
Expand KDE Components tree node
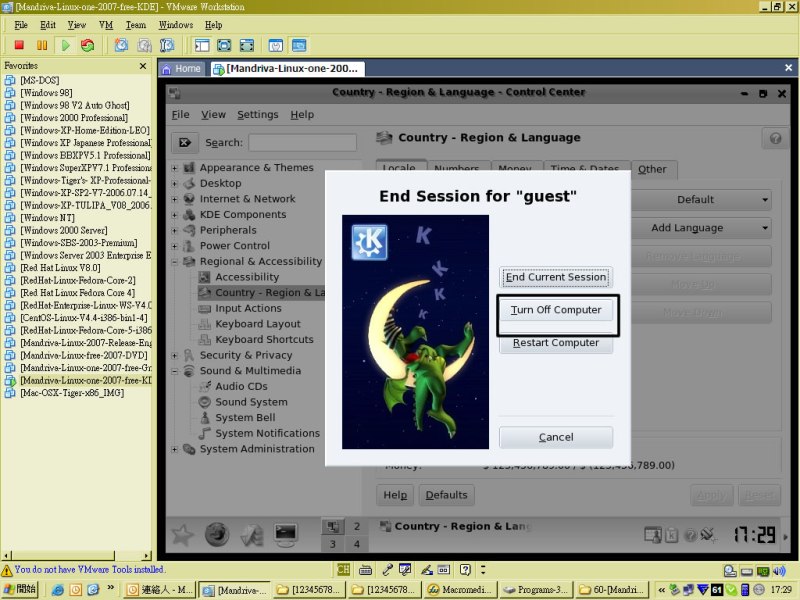pyautogui.click(x=174, y=215)
